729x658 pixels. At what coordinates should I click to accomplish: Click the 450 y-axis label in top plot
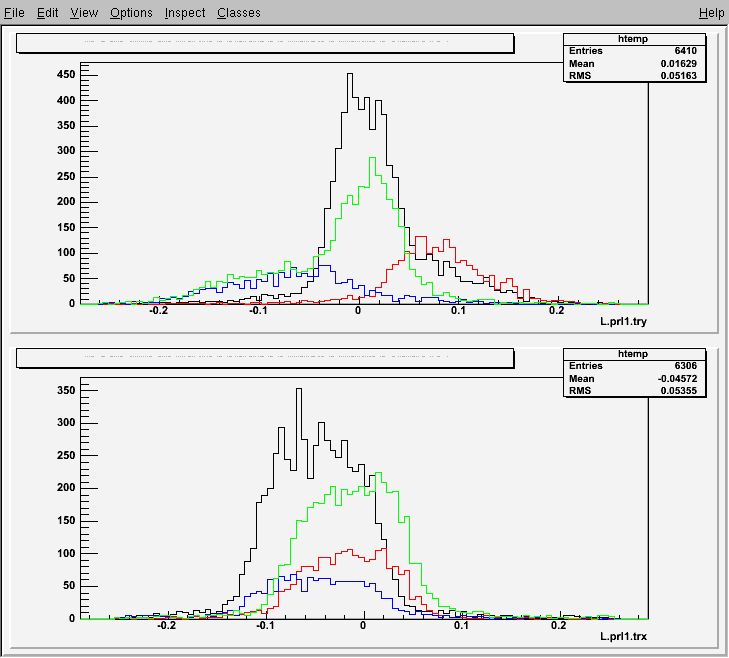pos(66,74)
